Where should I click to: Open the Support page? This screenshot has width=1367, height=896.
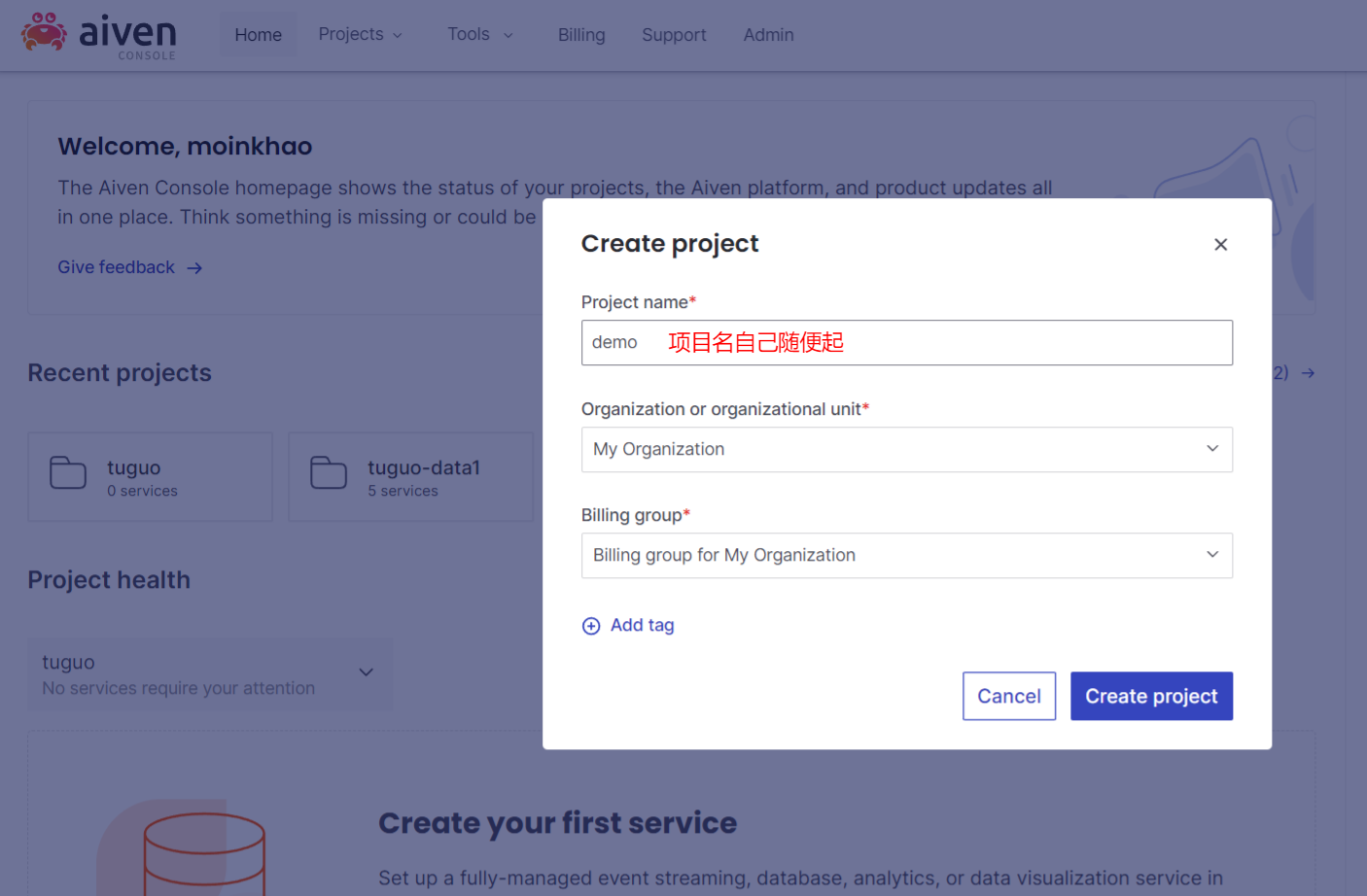coord(674,35)
